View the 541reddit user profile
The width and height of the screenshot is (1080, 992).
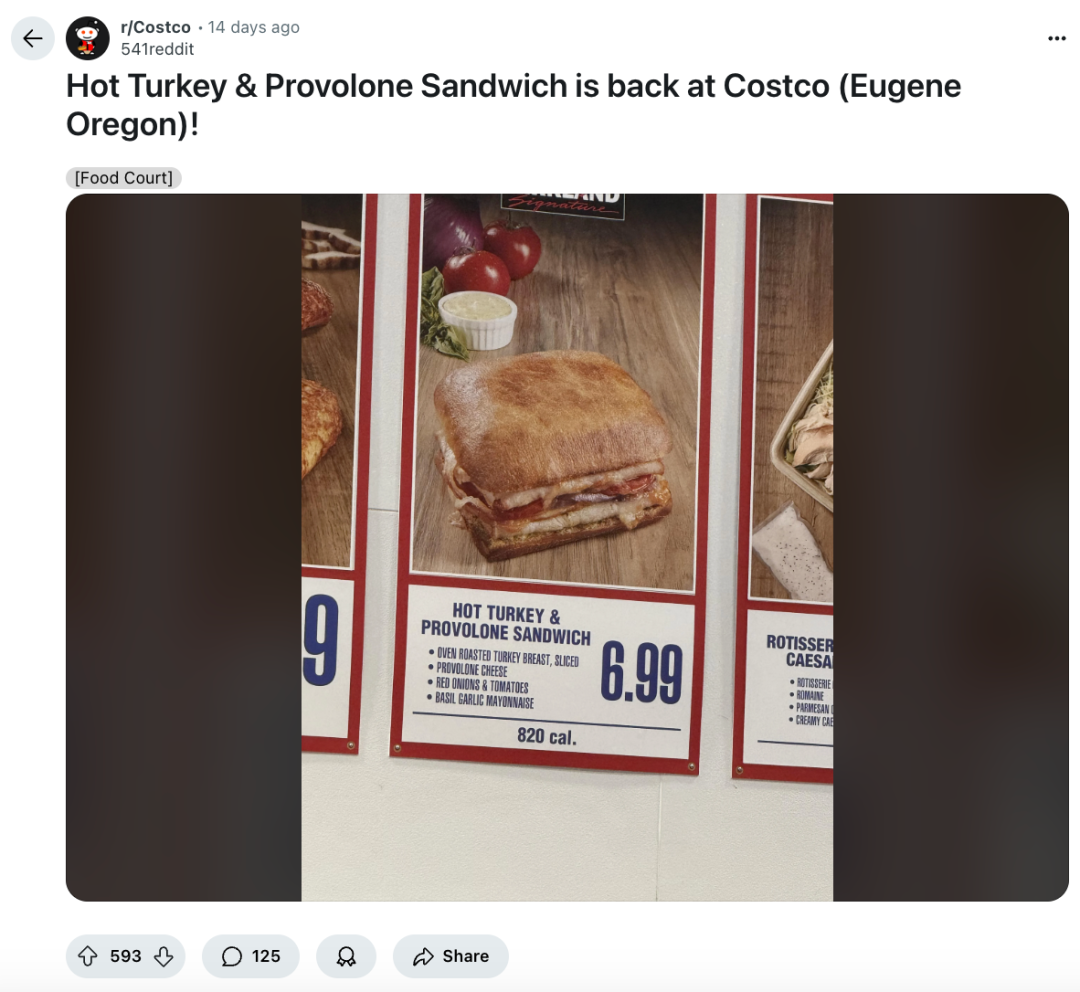coord(157,49)
